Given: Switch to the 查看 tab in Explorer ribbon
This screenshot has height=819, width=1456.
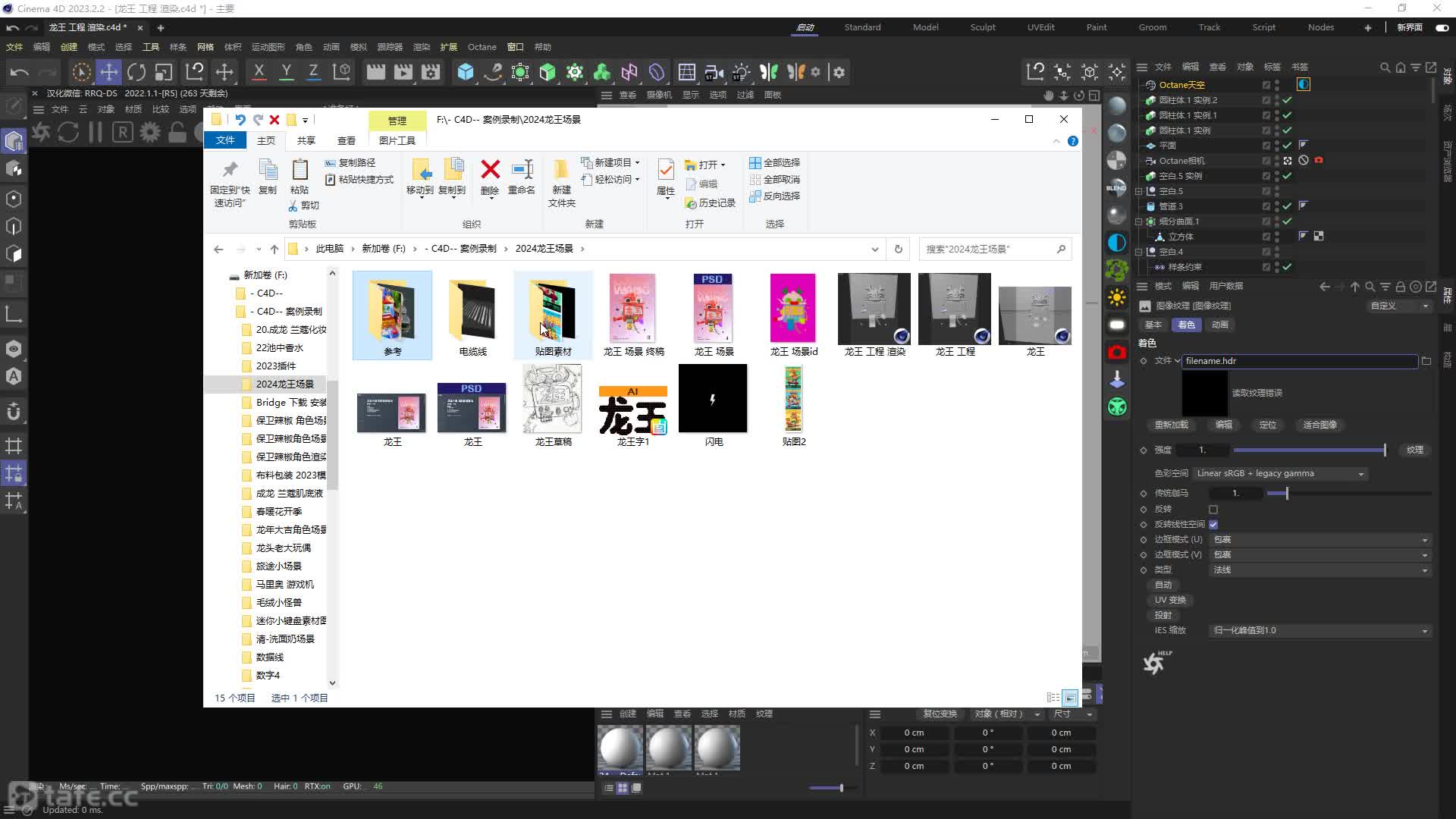Looking at the screenshot, I should tap(347, 140).
